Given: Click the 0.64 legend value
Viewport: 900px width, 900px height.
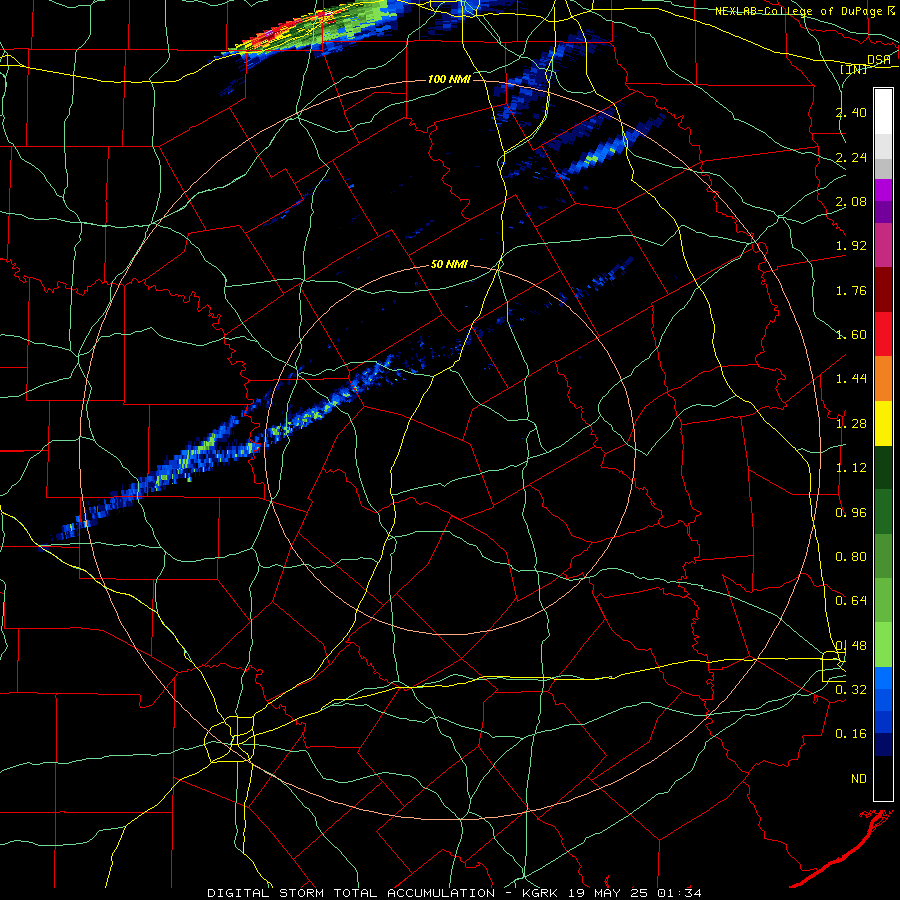Looking at the screenshot, I should (x=851, y=601).
